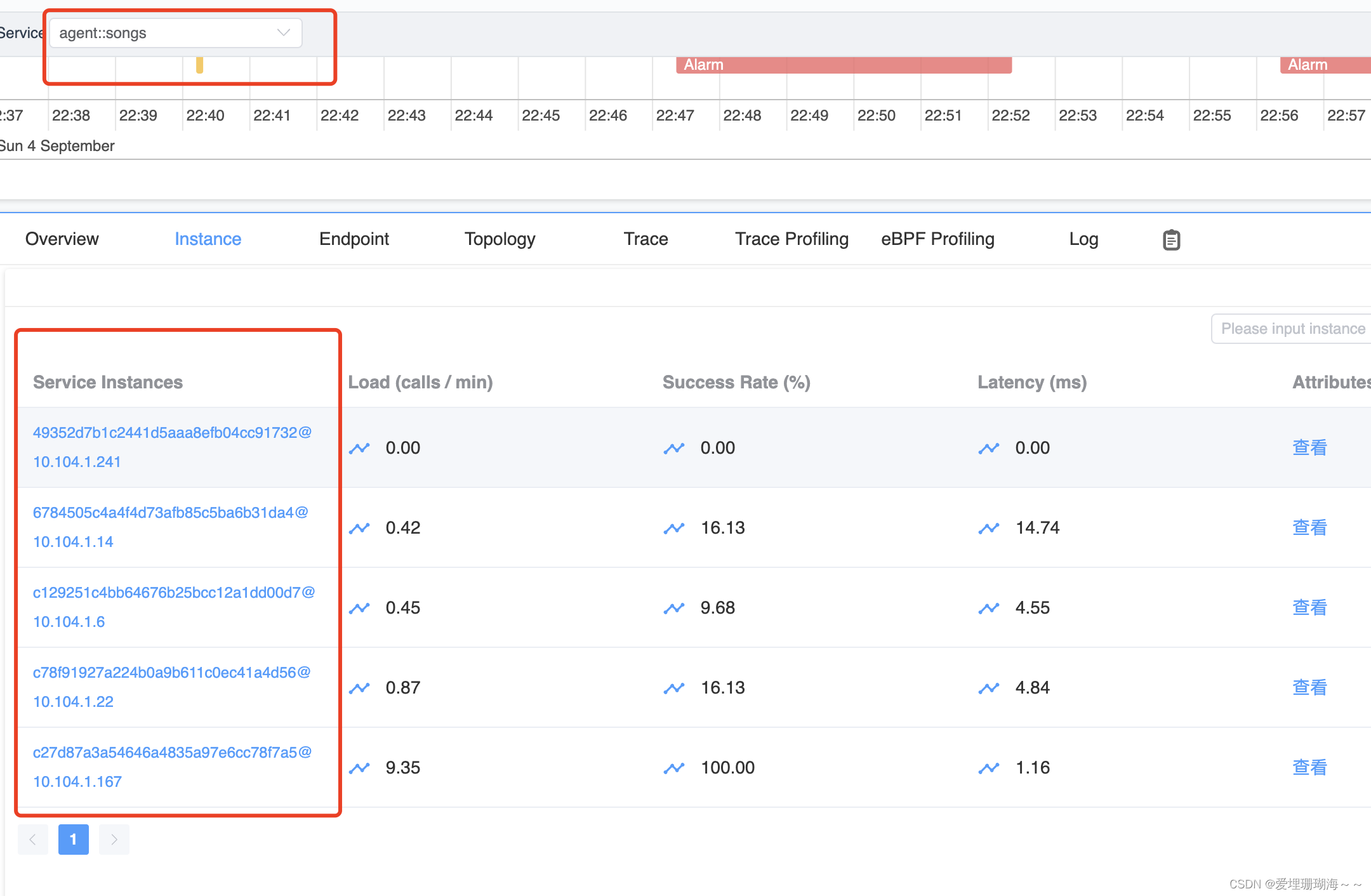The image size is (1371, 896).
Task: Click success rate trend icon beside 9.68
Action: [x=674, y=608]
